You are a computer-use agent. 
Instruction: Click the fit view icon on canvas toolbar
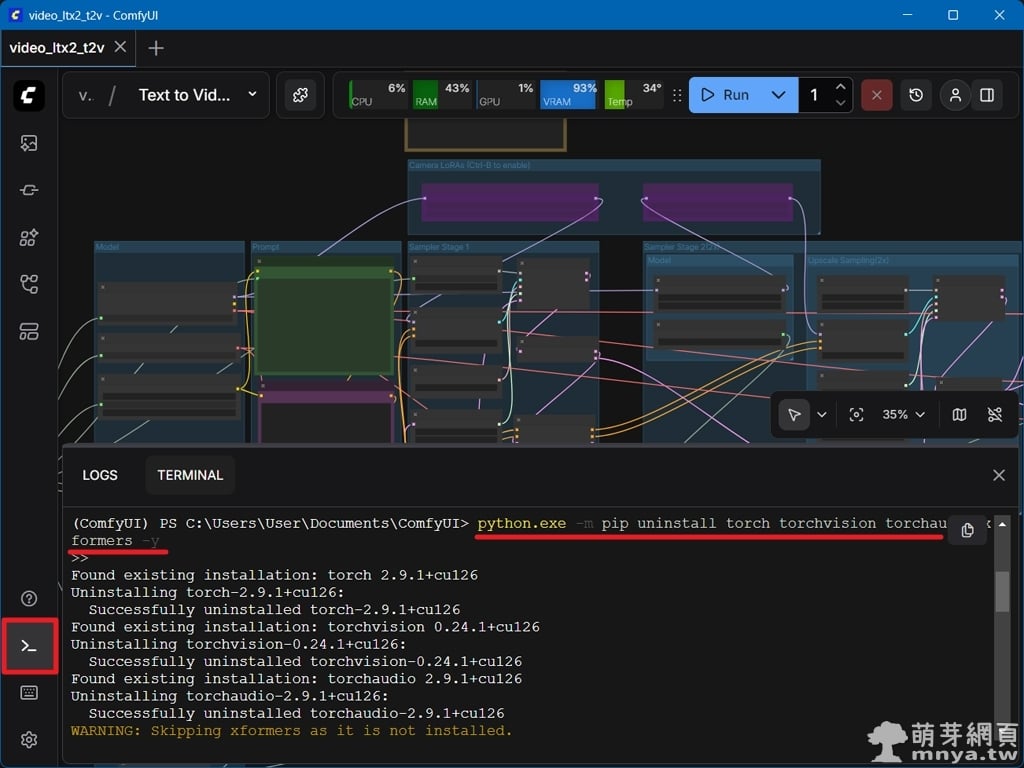click(x=856, y=414)
